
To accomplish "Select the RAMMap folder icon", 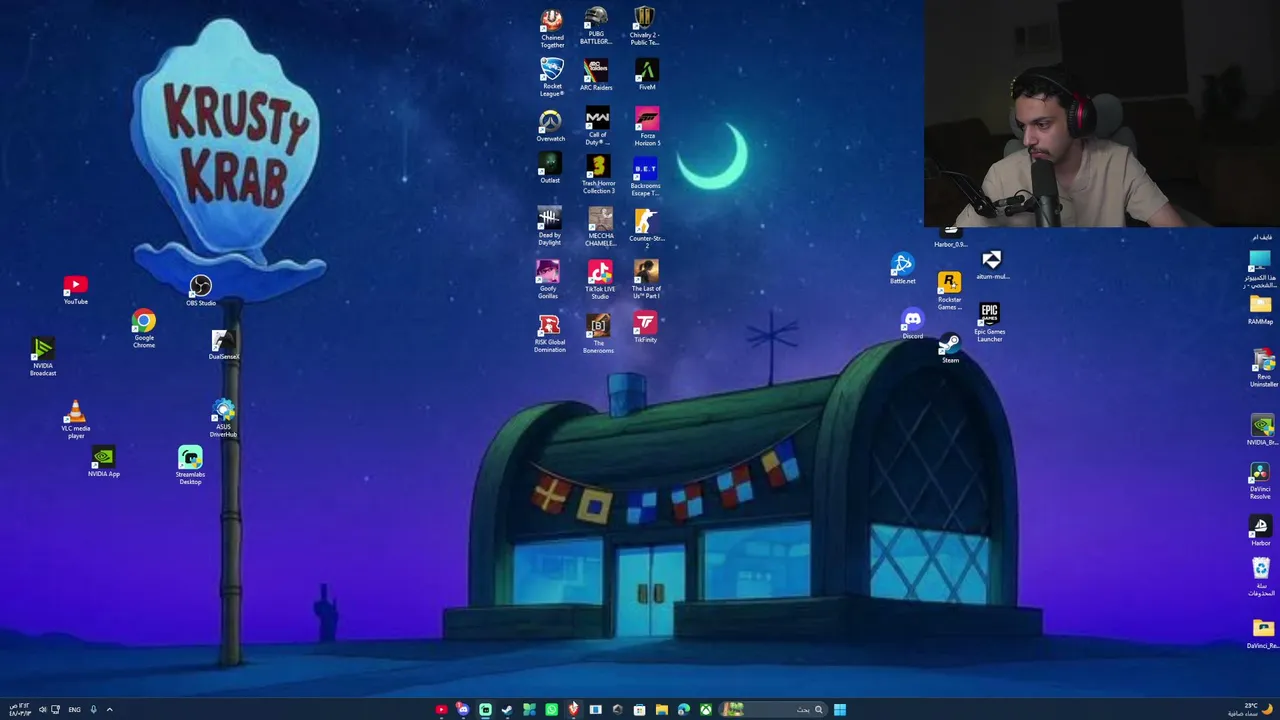I will [1260, 310].
